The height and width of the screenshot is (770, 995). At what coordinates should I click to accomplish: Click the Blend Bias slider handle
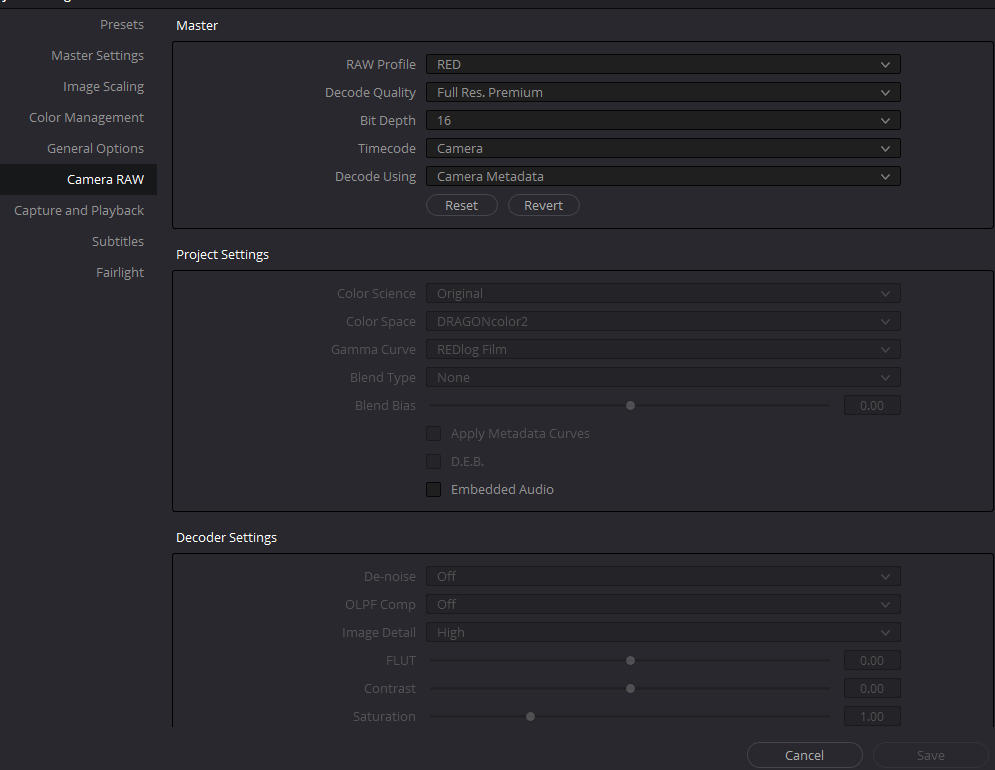pos(630,406)
